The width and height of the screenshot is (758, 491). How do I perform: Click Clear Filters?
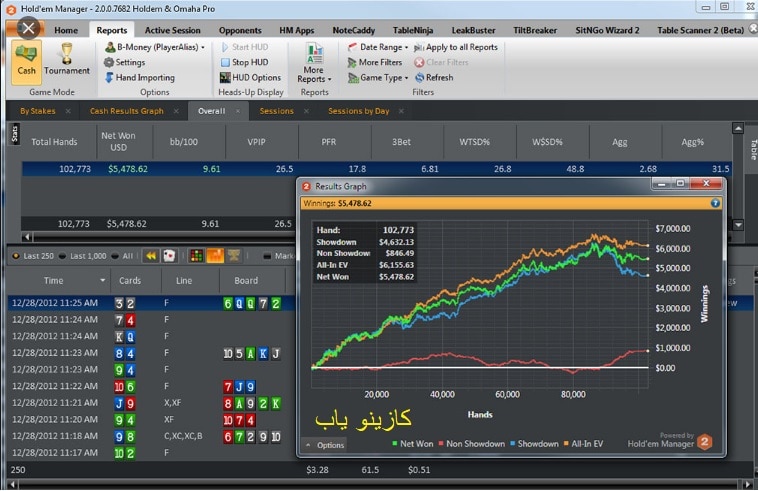tap(441, 62)
